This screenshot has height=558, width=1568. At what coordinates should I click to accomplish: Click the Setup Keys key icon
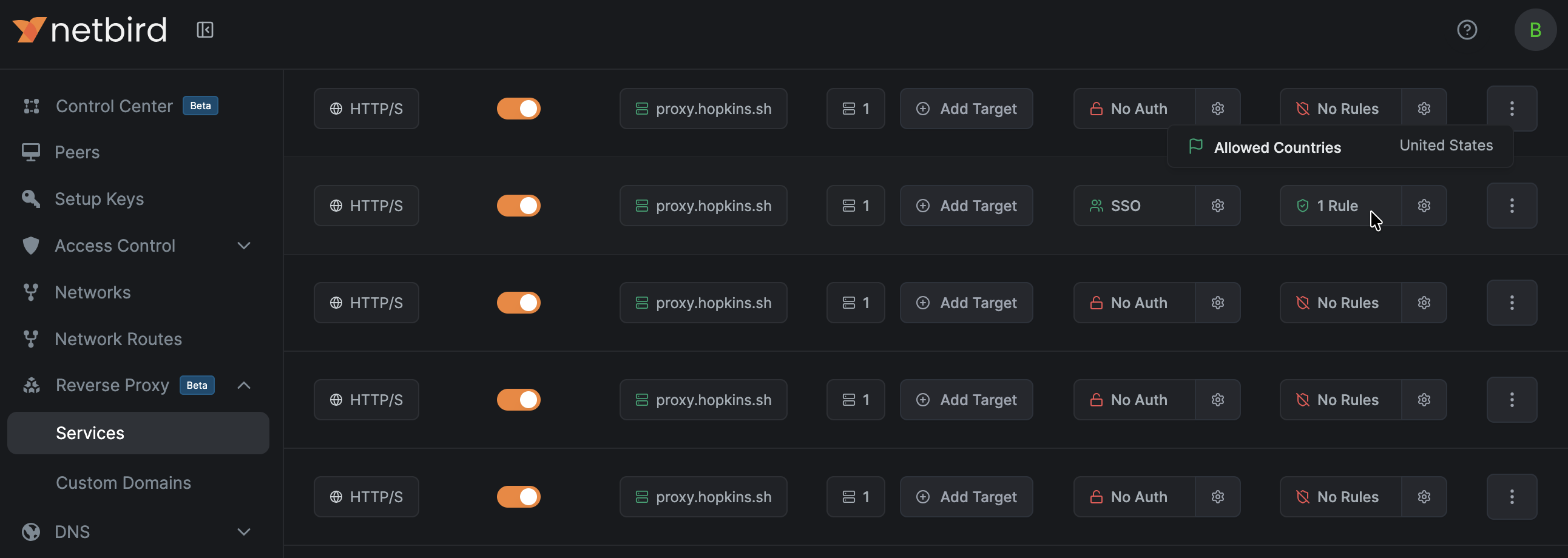click(x=30, y=198)
